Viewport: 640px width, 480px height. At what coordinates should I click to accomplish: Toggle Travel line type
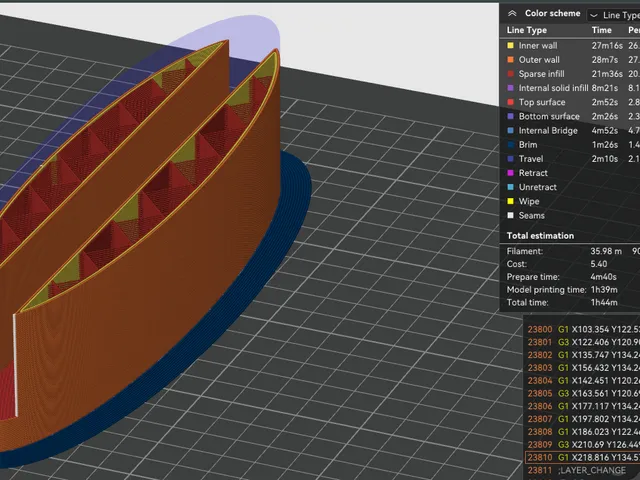[531, 159]
